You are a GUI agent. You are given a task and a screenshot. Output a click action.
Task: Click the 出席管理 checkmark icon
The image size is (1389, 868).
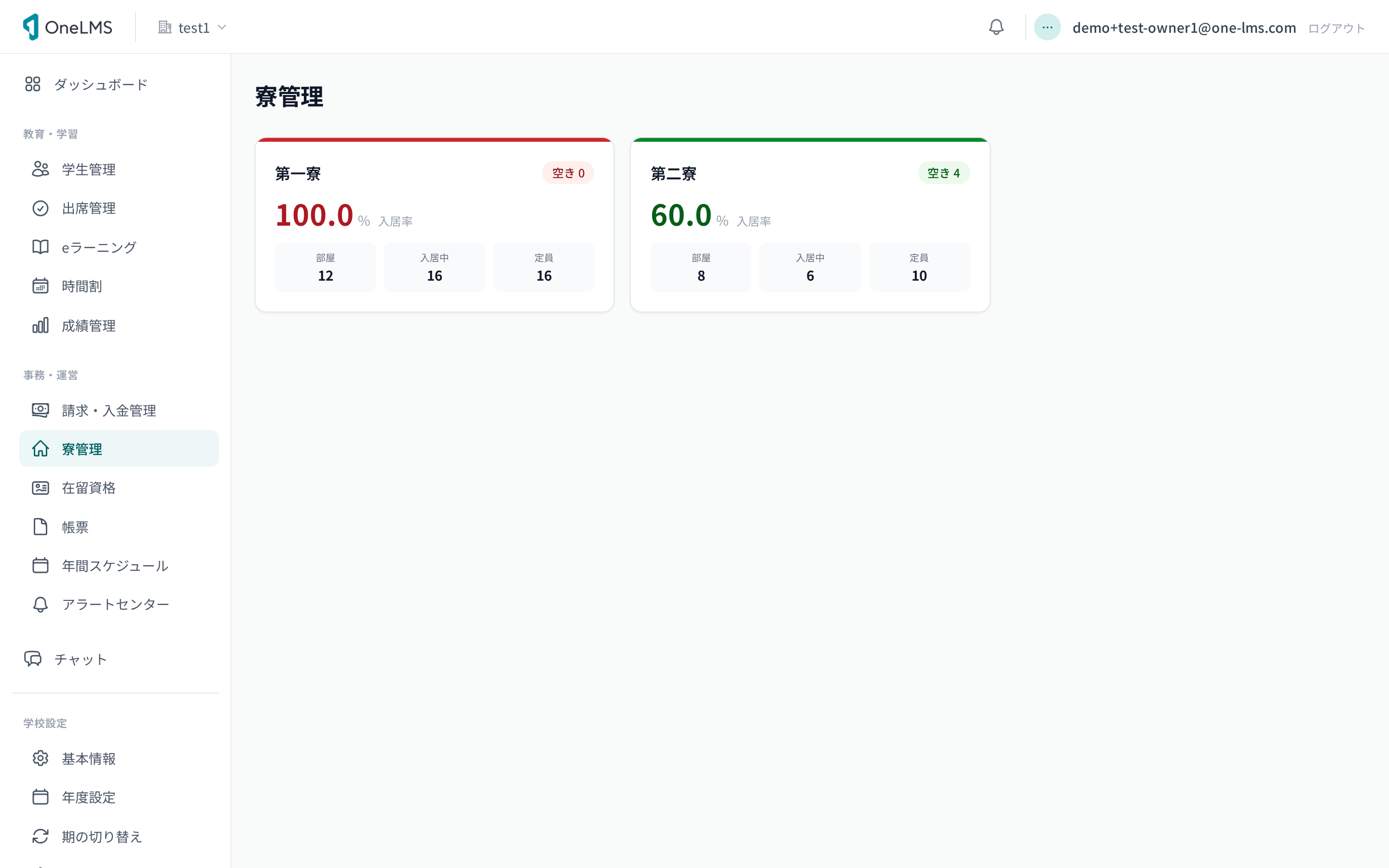pos(40,208)
